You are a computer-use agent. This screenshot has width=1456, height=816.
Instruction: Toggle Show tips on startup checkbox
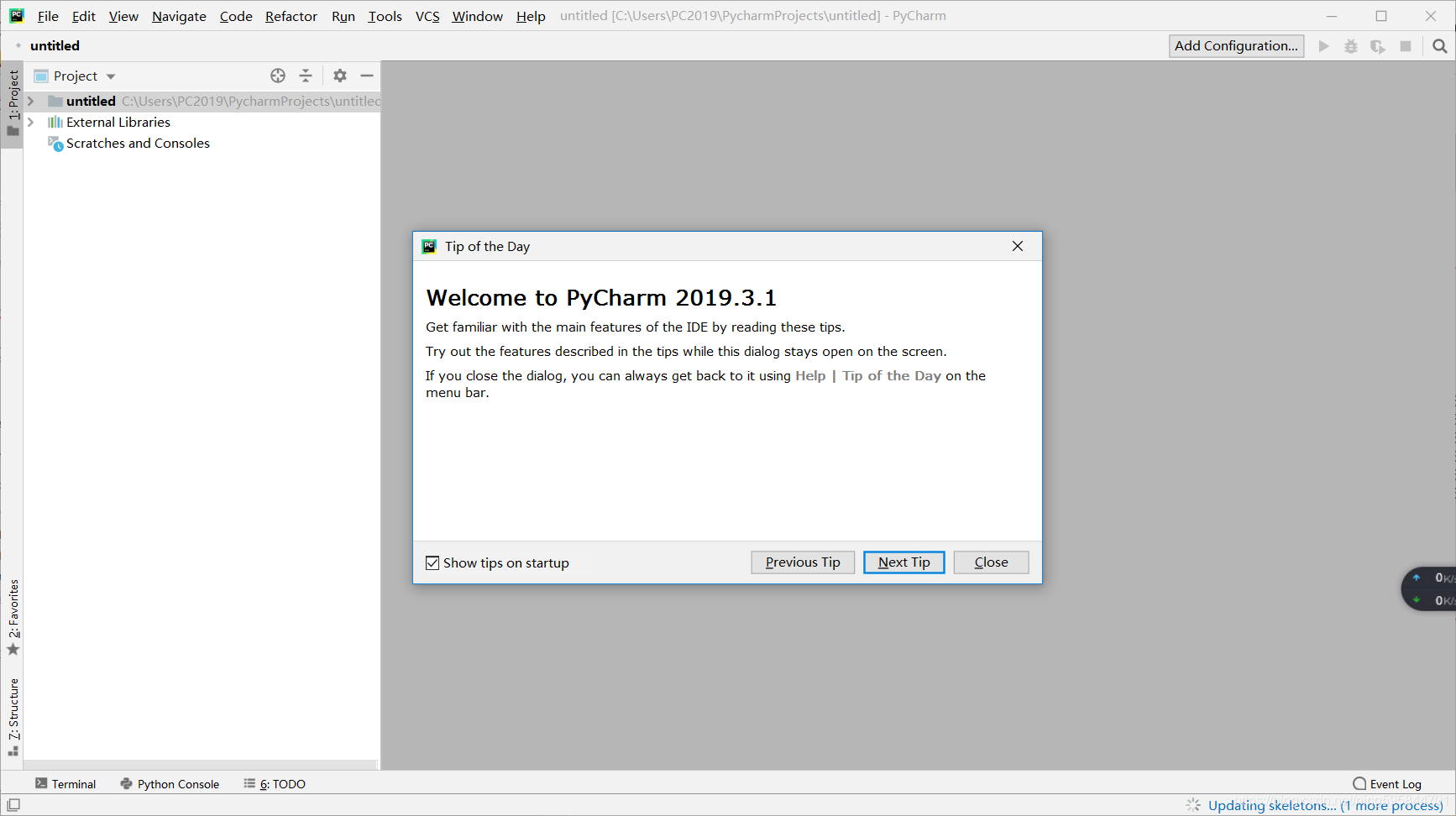click(432, 562)
